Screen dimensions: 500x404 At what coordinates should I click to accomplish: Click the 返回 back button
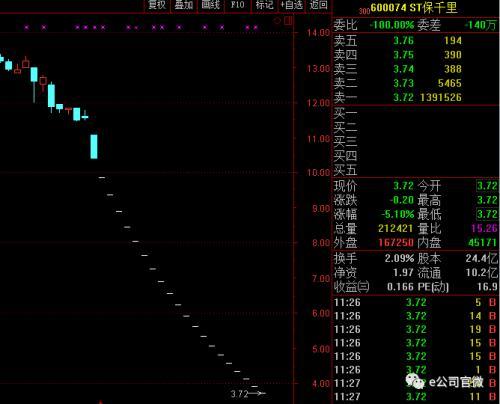[x=319, y=5]
